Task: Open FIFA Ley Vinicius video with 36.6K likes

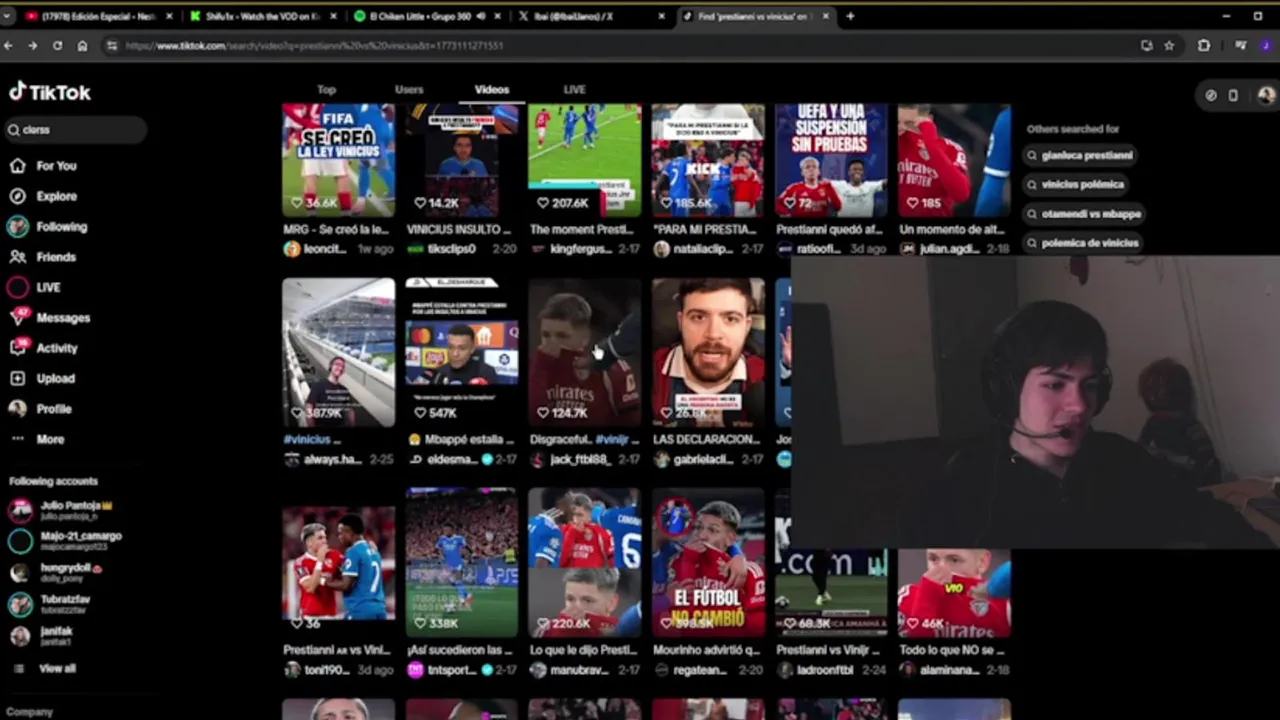Action: click(x=338, y=160)
